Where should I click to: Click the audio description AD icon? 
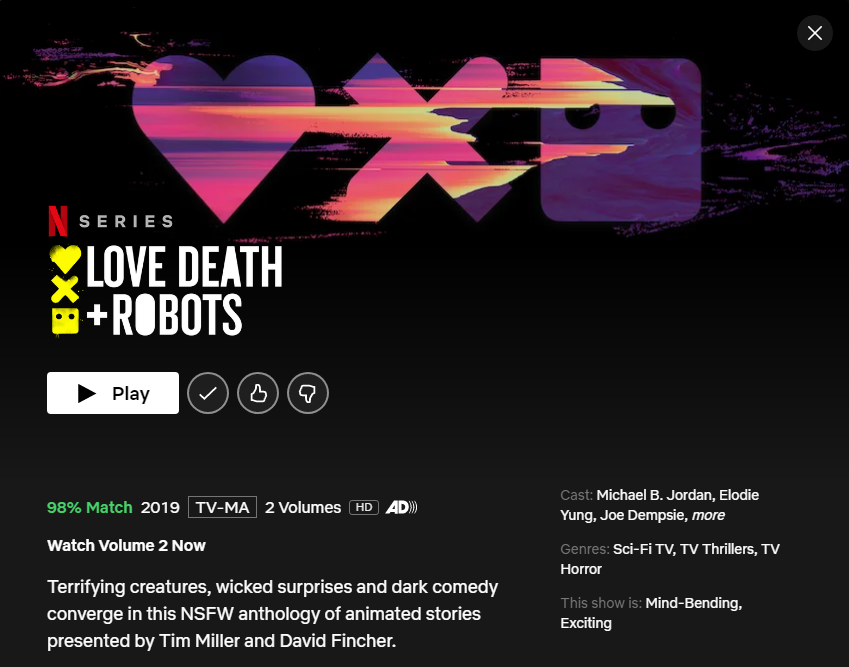tap(401, 507)
